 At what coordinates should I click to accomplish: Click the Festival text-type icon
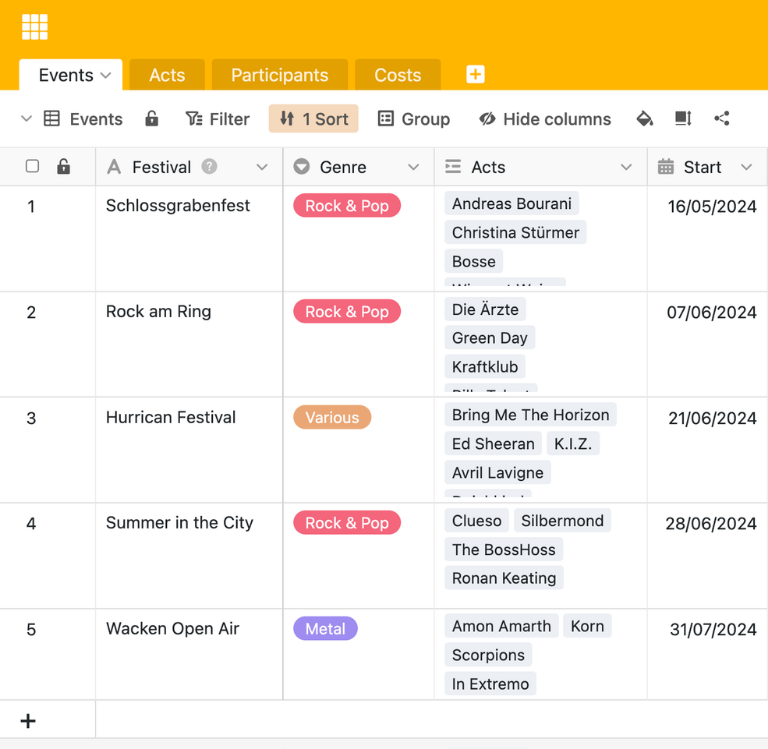tap(114, 167)
